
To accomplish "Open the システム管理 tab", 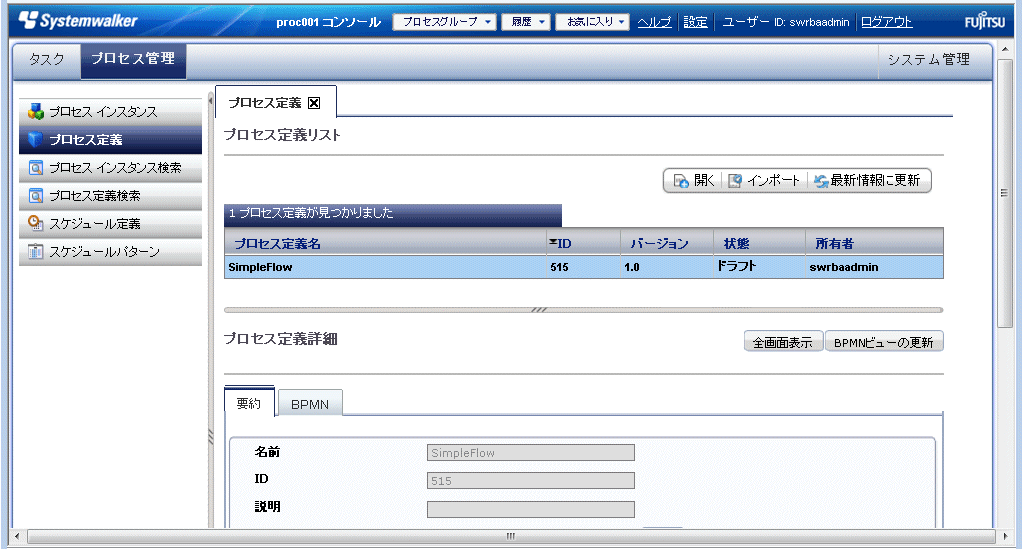I will point(928,60).
